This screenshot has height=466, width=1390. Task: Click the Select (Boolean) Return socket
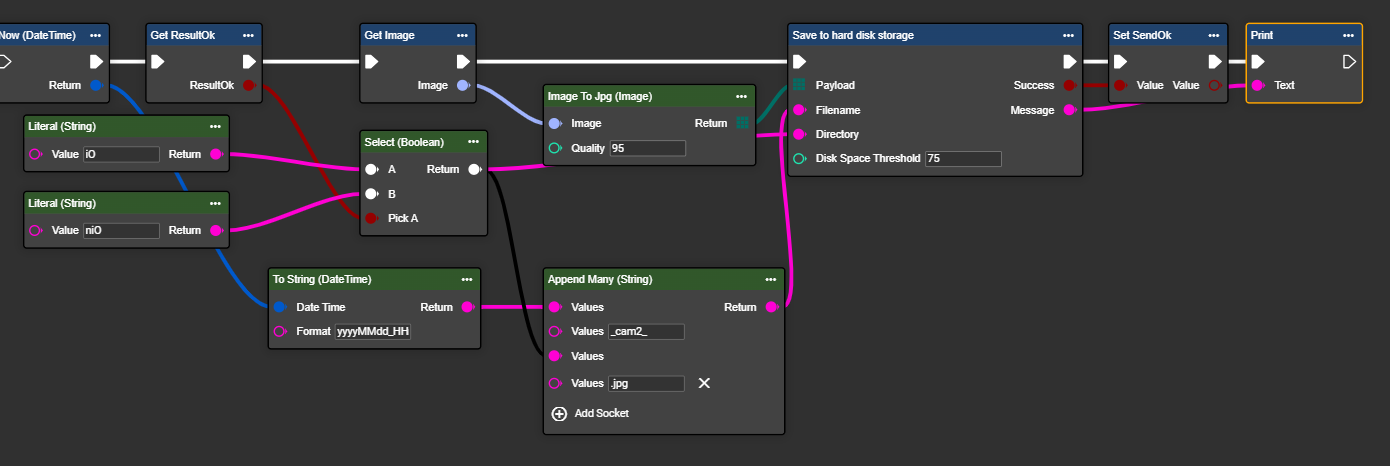[x=474, y=169]
